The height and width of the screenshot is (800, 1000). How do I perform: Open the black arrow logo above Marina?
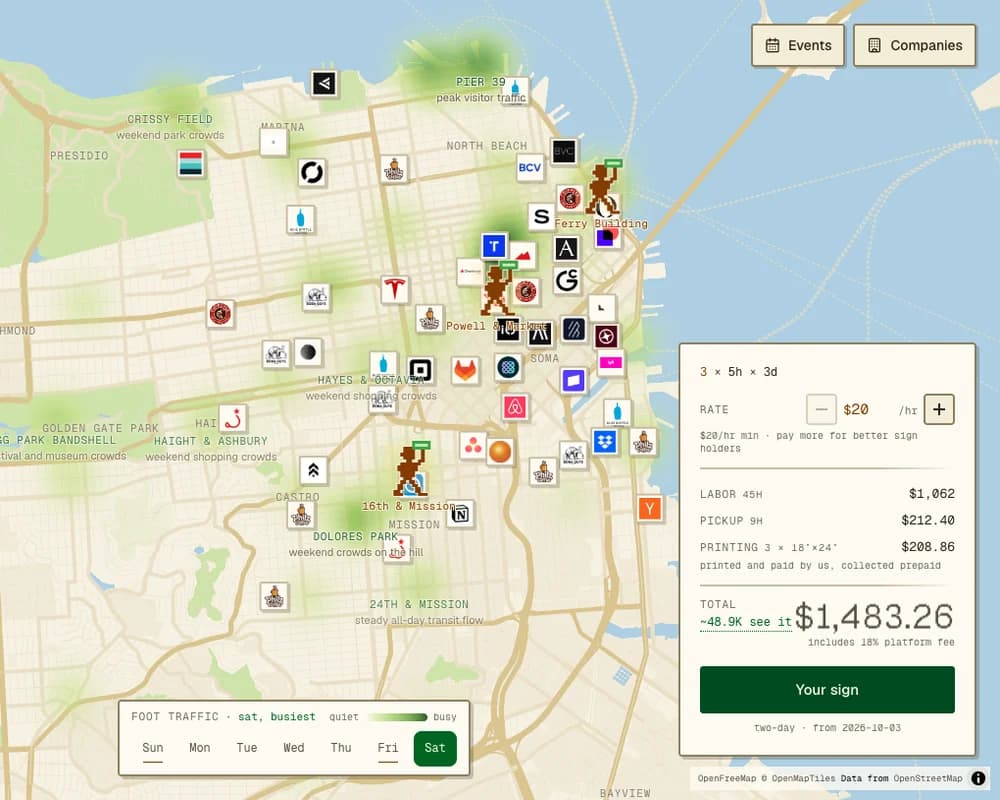tap(324, 83)
